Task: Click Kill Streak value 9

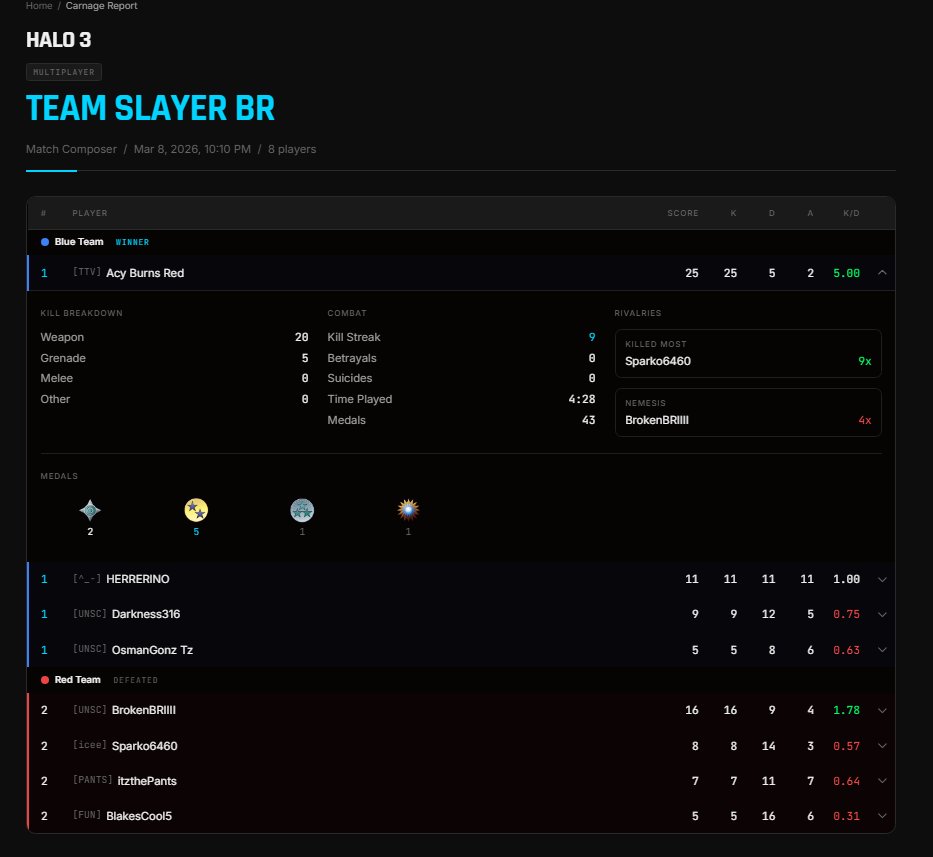Action: pos(591,337)
